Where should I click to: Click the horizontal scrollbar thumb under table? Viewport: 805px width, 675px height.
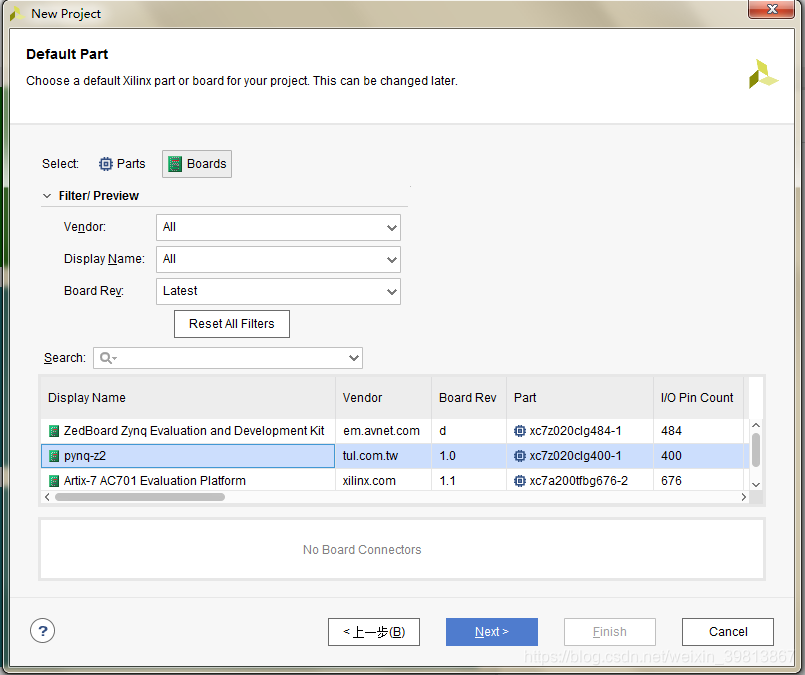tap(140, 497)
